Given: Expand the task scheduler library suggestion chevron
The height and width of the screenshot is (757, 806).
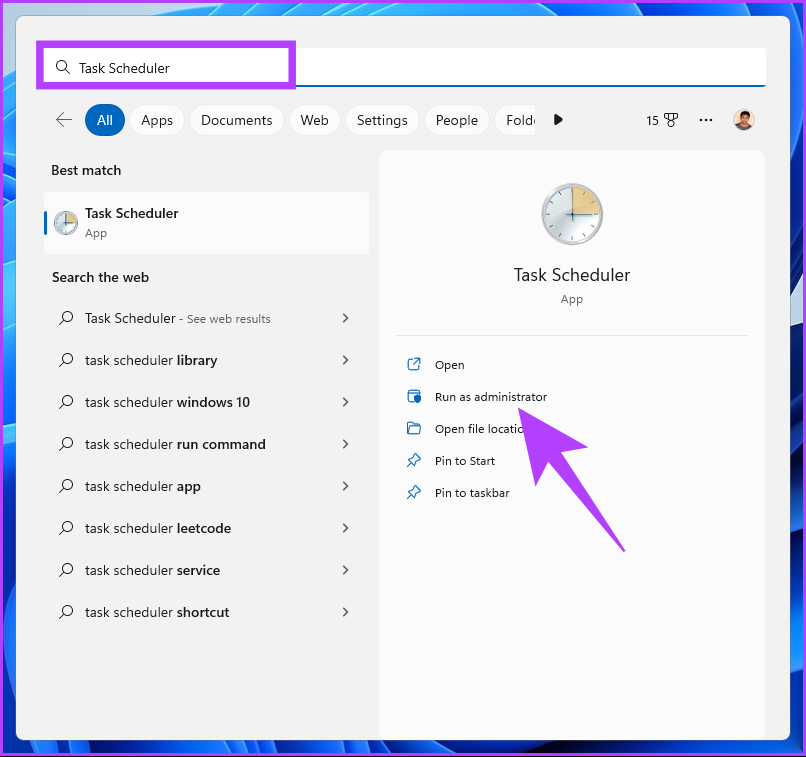Looking at the screenshot, I should (x=345, y=360).
